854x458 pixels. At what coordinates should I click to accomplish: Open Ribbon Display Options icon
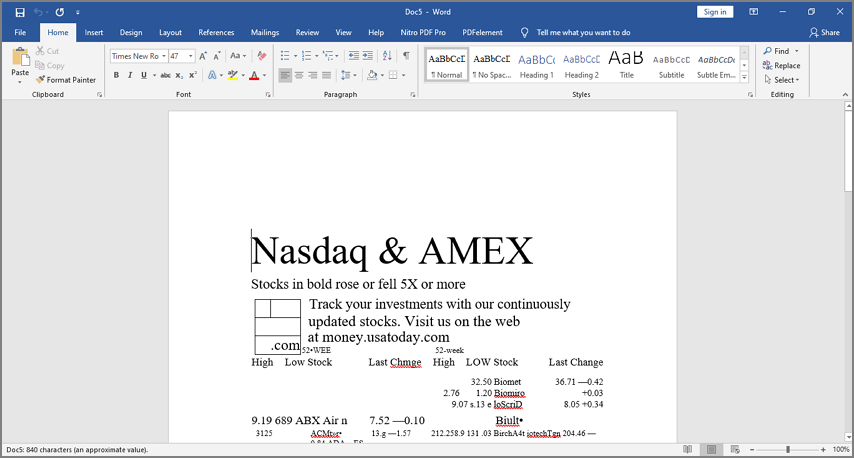click(754, 12)
